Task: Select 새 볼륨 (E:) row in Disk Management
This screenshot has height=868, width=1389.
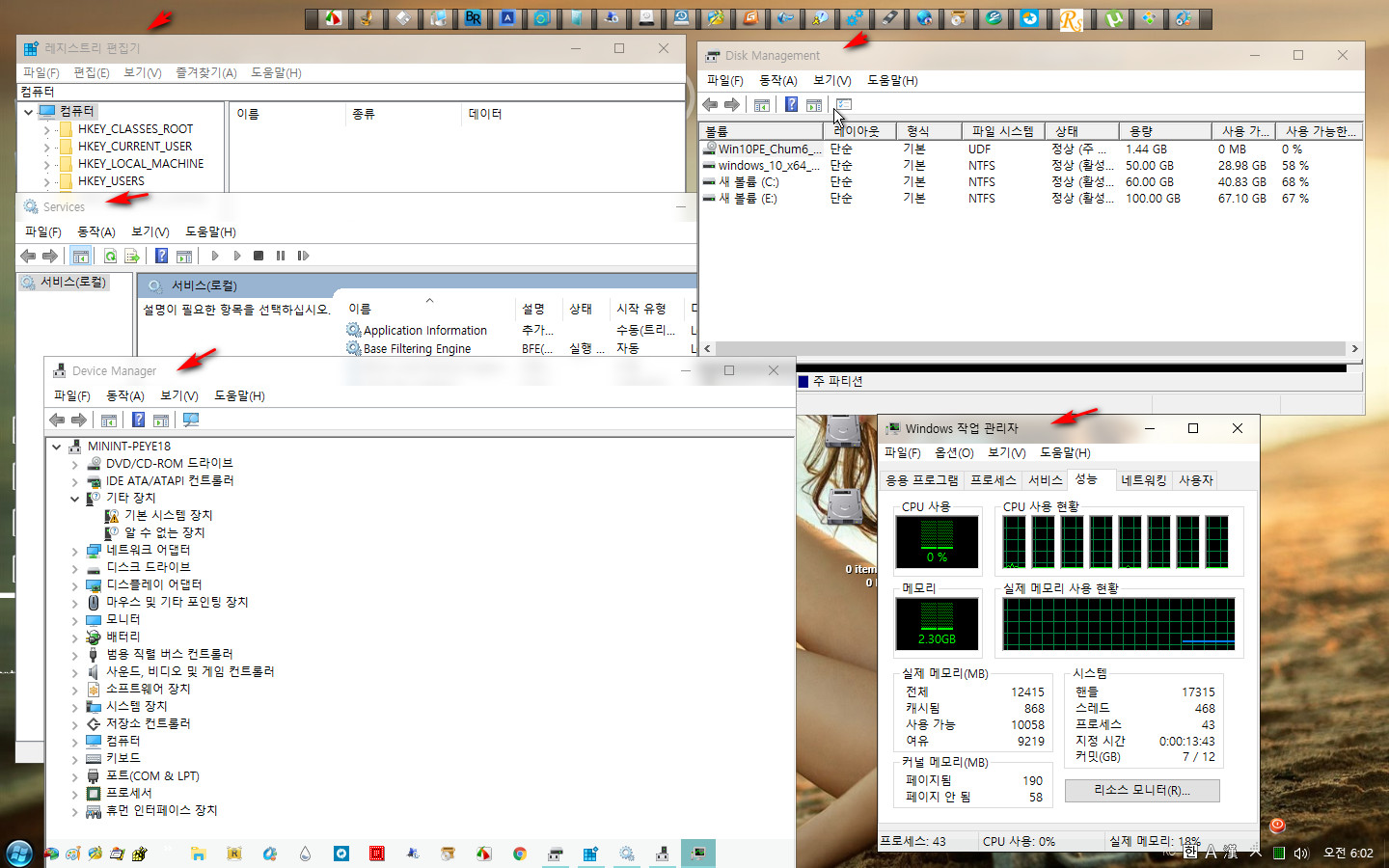Action: [x=1029, y=199]
